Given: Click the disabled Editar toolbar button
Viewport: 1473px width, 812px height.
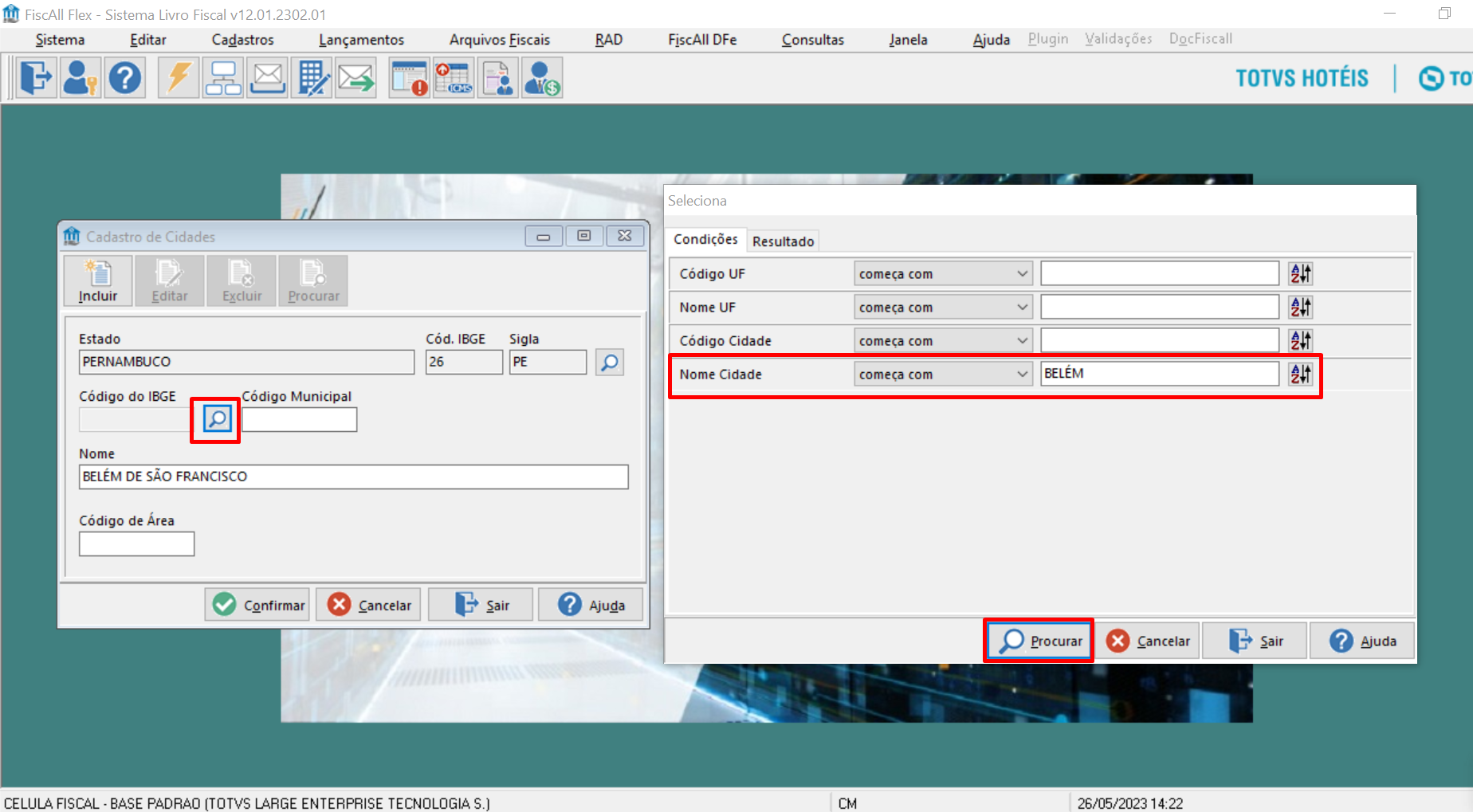Looking at the screenshot, I should click(170, 280).
